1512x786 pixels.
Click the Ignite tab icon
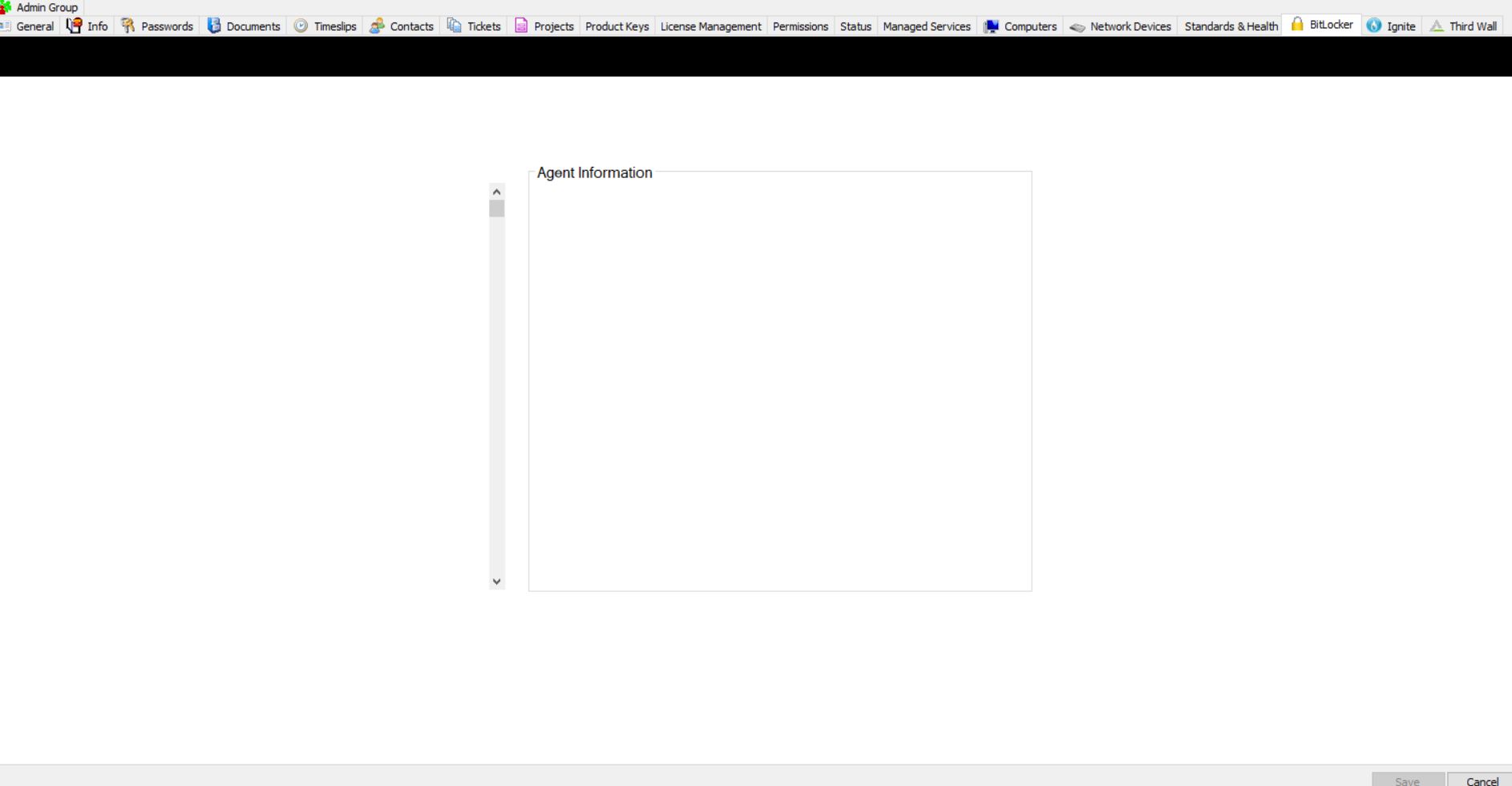click(x=1374, y=26)
